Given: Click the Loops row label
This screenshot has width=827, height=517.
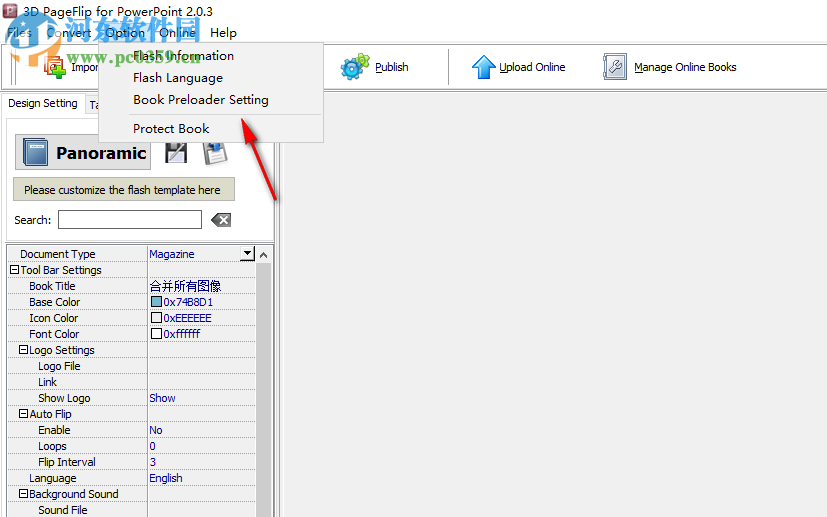Looking at the screenshot, I should 52,446.
